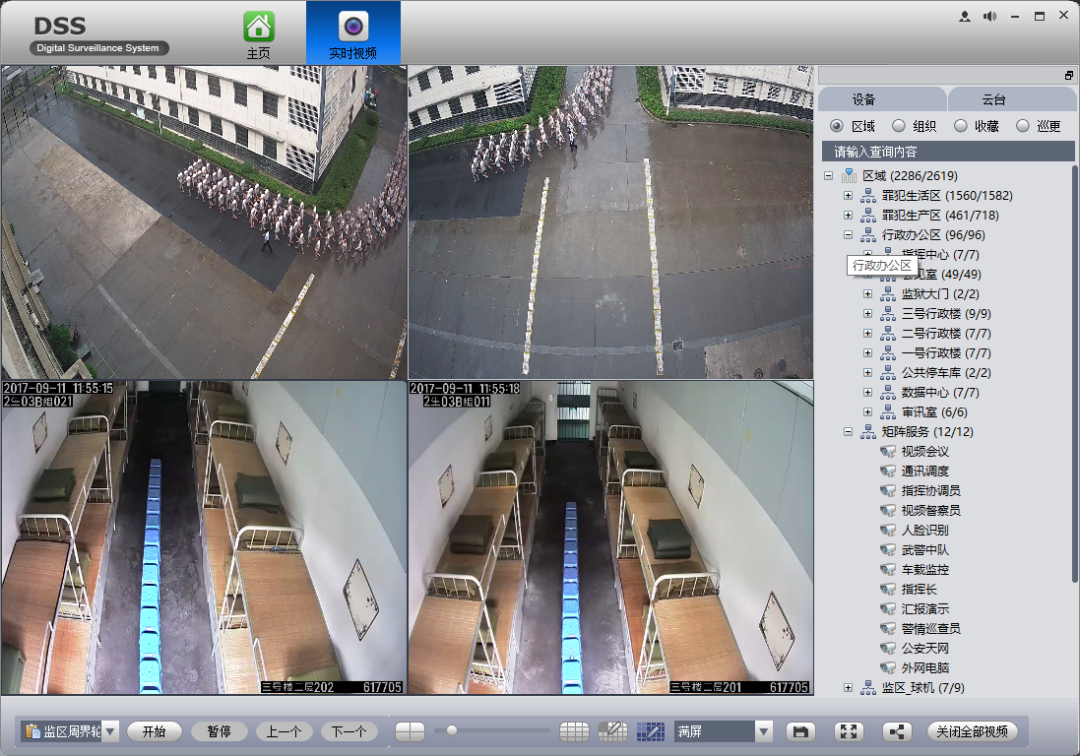This screenshot has height=756, width=1080.
Task: Click the 实时视频 live video camera icon
Action: (353, 27)
